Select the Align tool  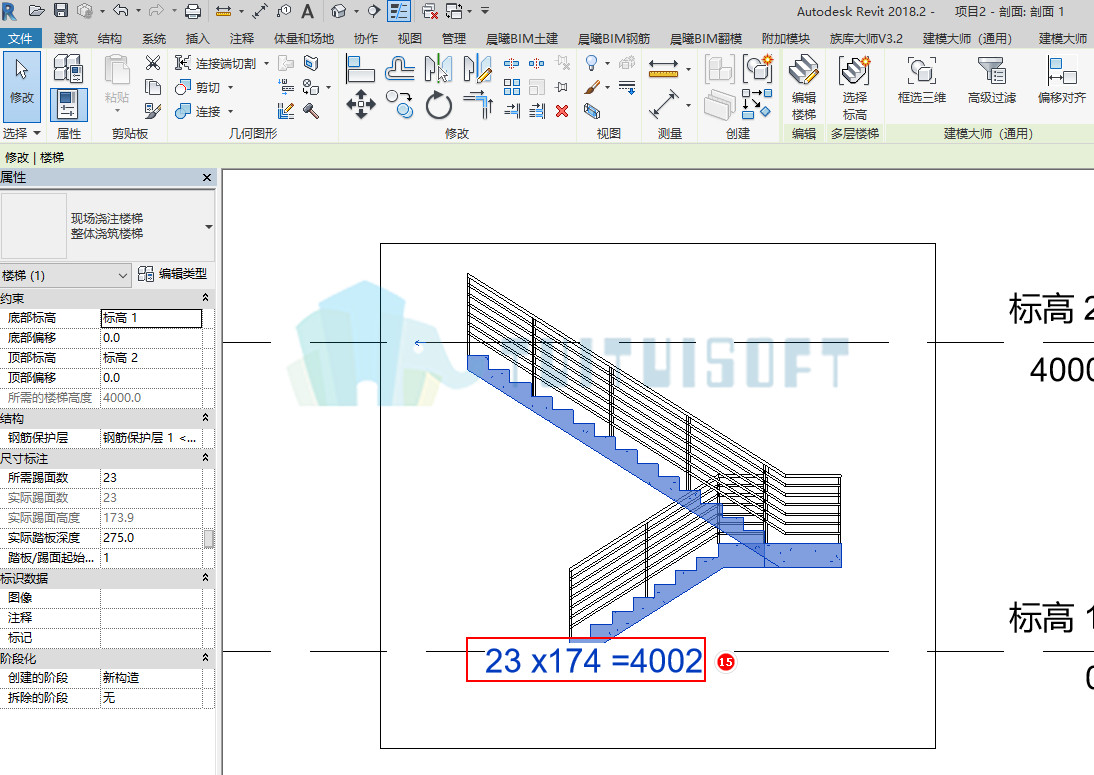tap(361, 69)
